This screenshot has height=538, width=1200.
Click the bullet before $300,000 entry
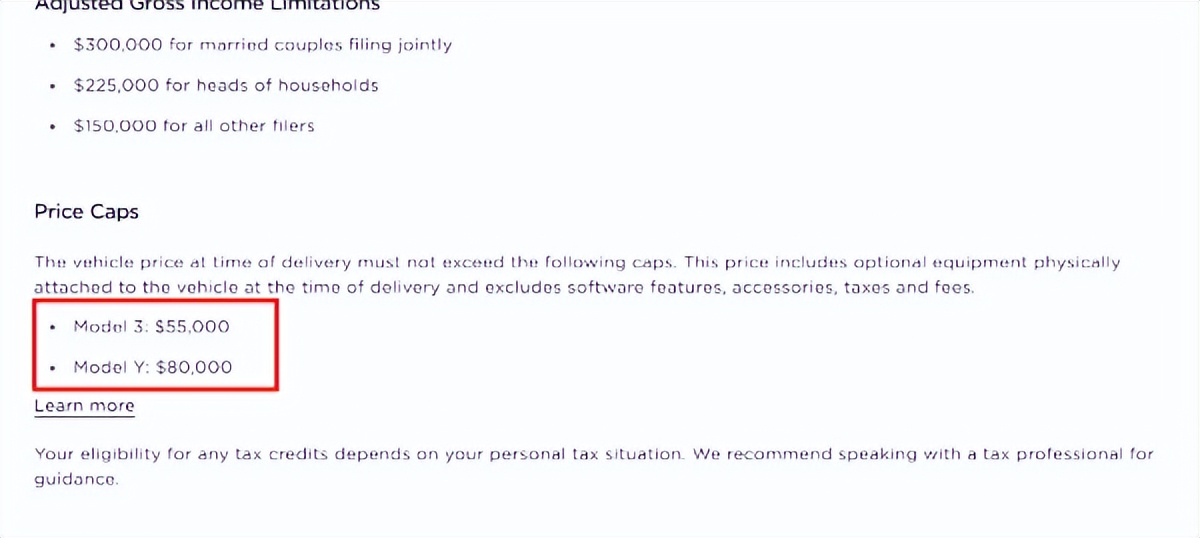coord(52,46)
